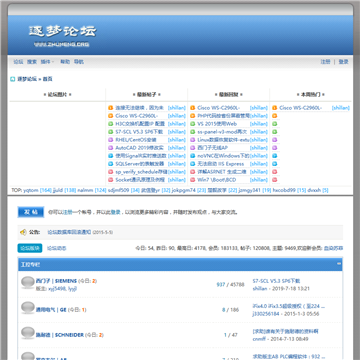The height and width of the screenshot is (360, 360).
Task: Open iFix4.0 iFix3.5 last post link
Action: coord(289,306)
